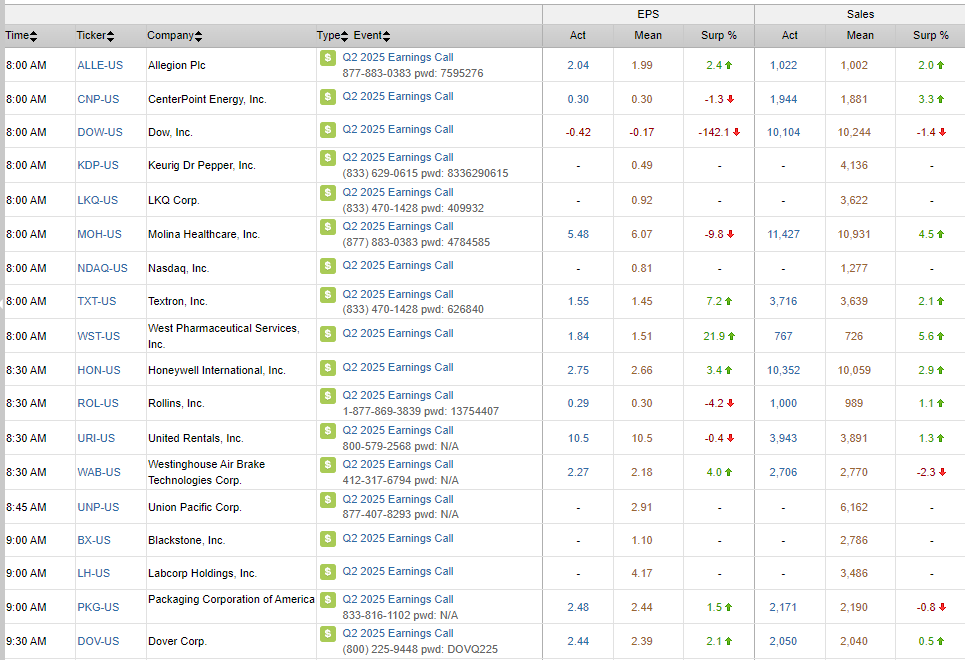This screenshot has width=965, height=660.
Task: Click the 9:30 AM time cell
Action: pos(26,642)
